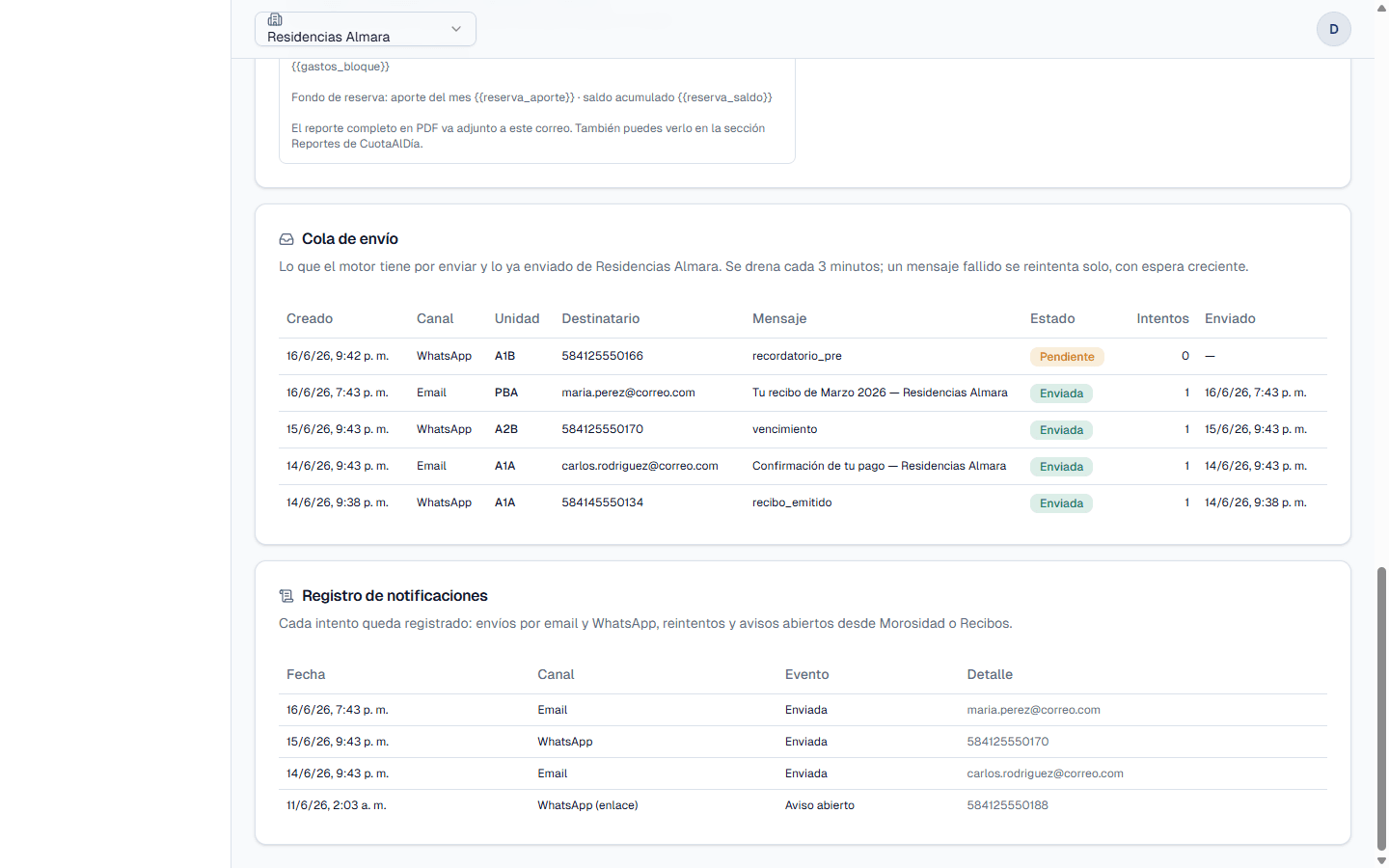Select the Creado column header
The image size is (1389, 868).
310,318
